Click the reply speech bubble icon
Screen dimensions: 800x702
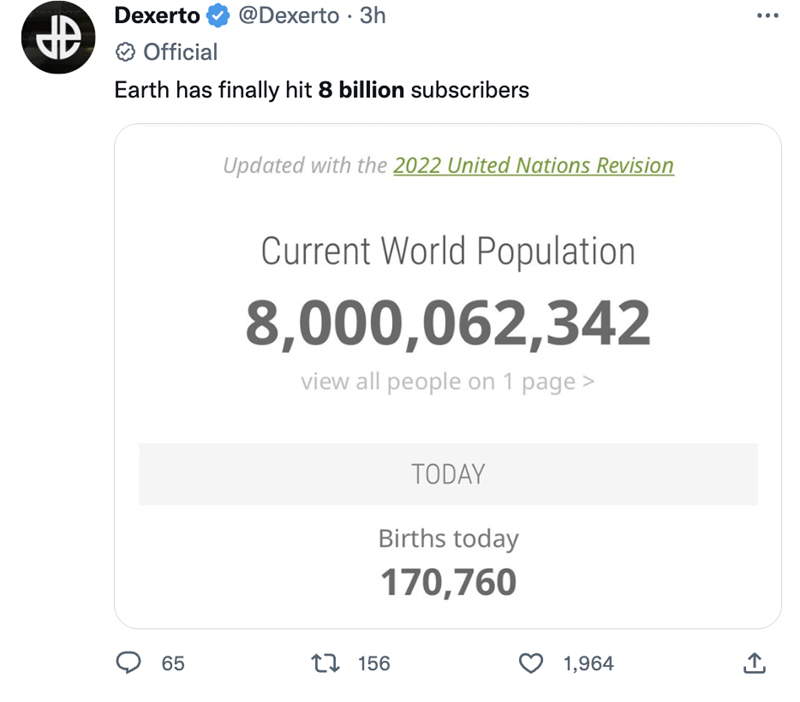pos(129,662)
